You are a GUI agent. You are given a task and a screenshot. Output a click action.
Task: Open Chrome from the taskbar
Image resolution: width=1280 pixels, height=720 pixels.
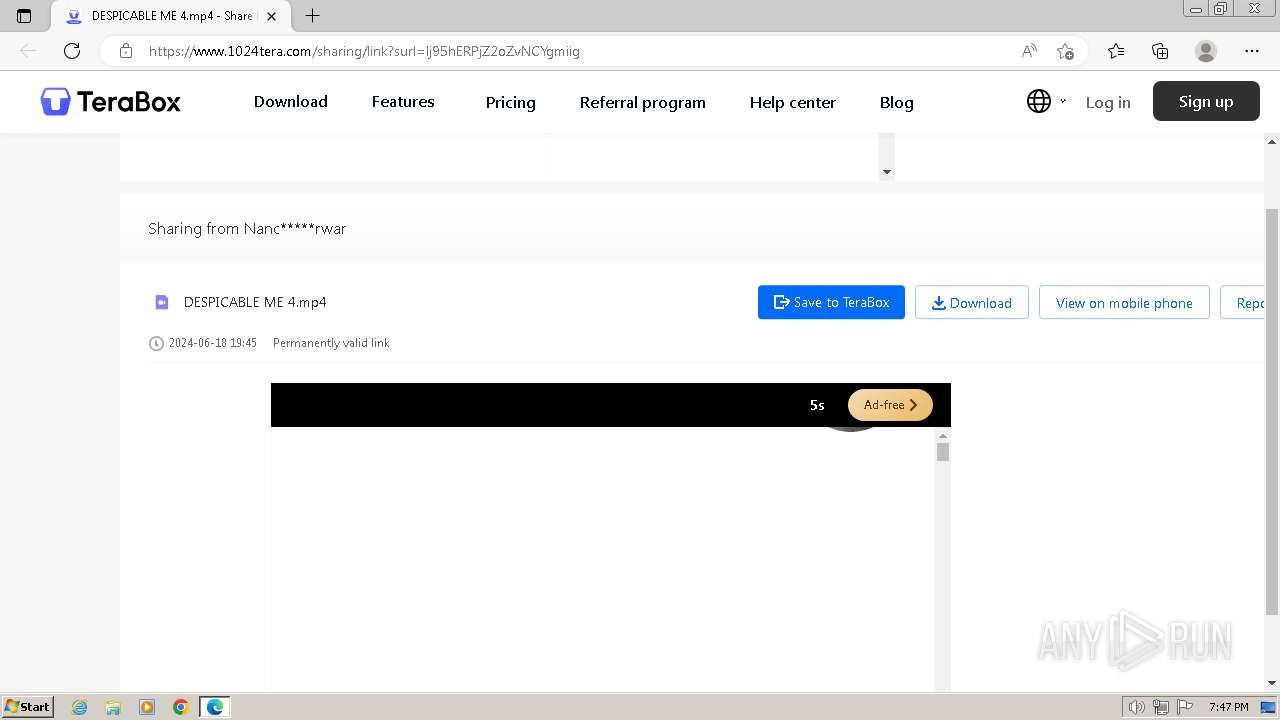point(181,707)
